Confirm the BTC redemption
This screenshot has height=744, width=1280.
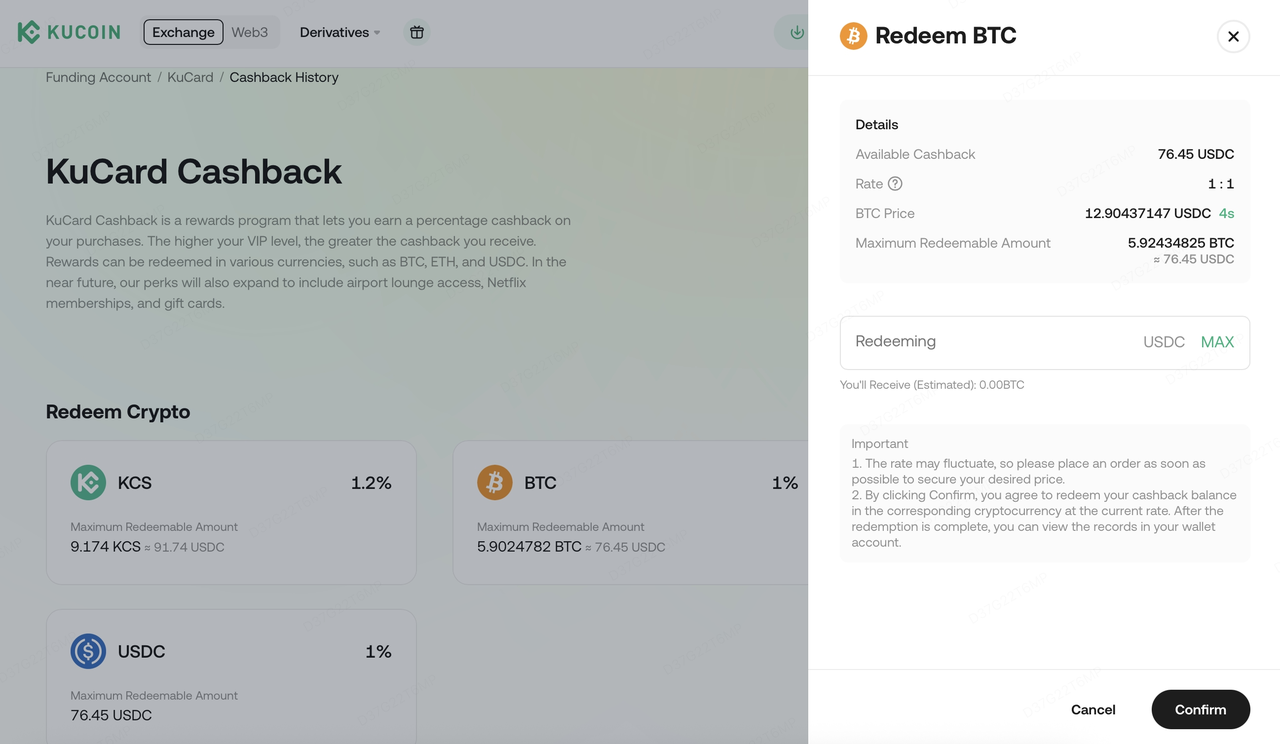[1200, 709]
